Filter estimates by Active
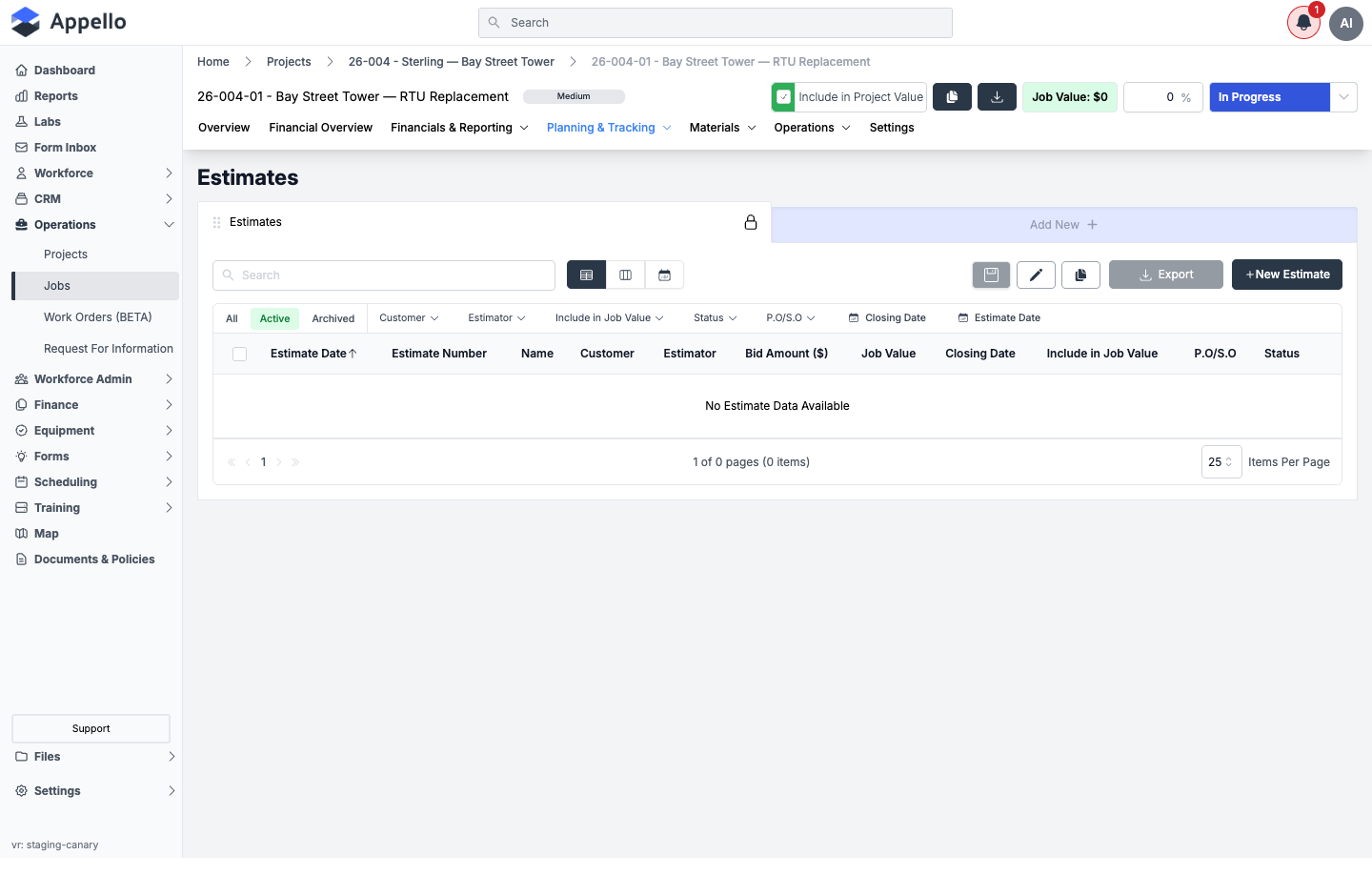This screenshot has height=875, width=1372. coord(274,319)
